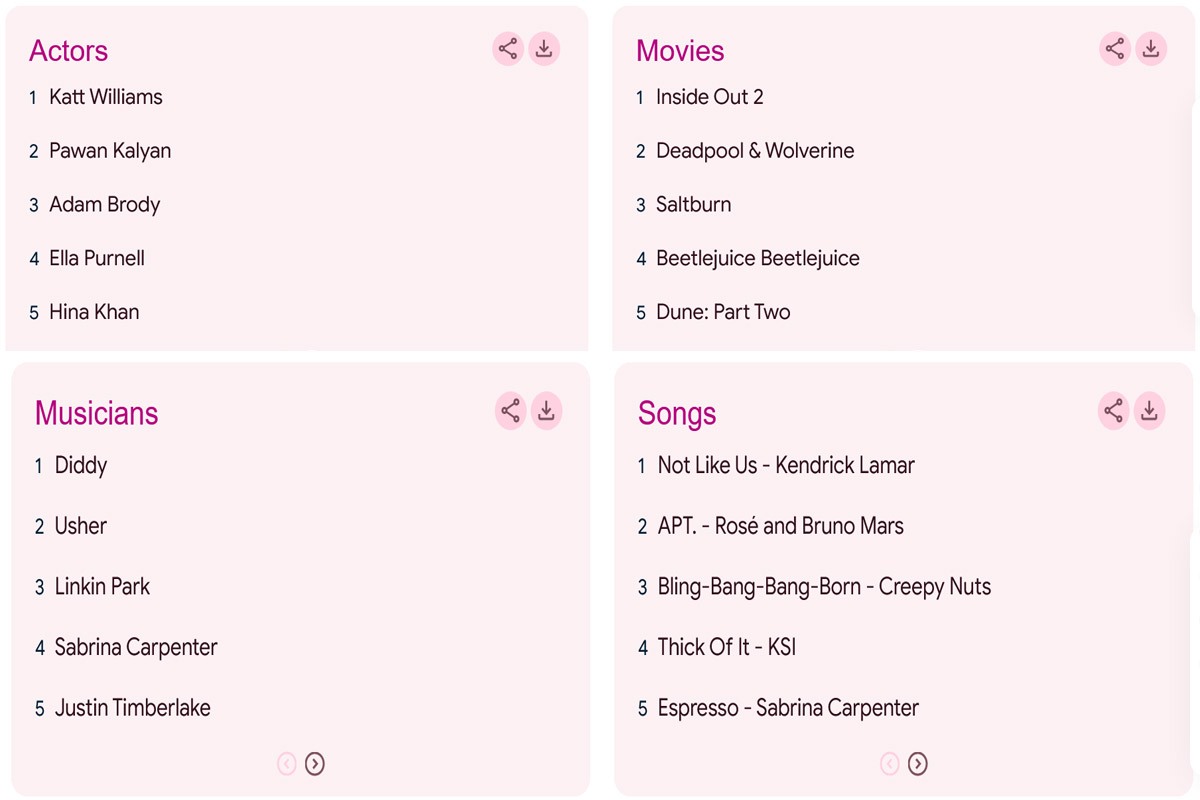Download the Songs list
Viewport: 1200px width, 800px height.
coord(1150,411)
